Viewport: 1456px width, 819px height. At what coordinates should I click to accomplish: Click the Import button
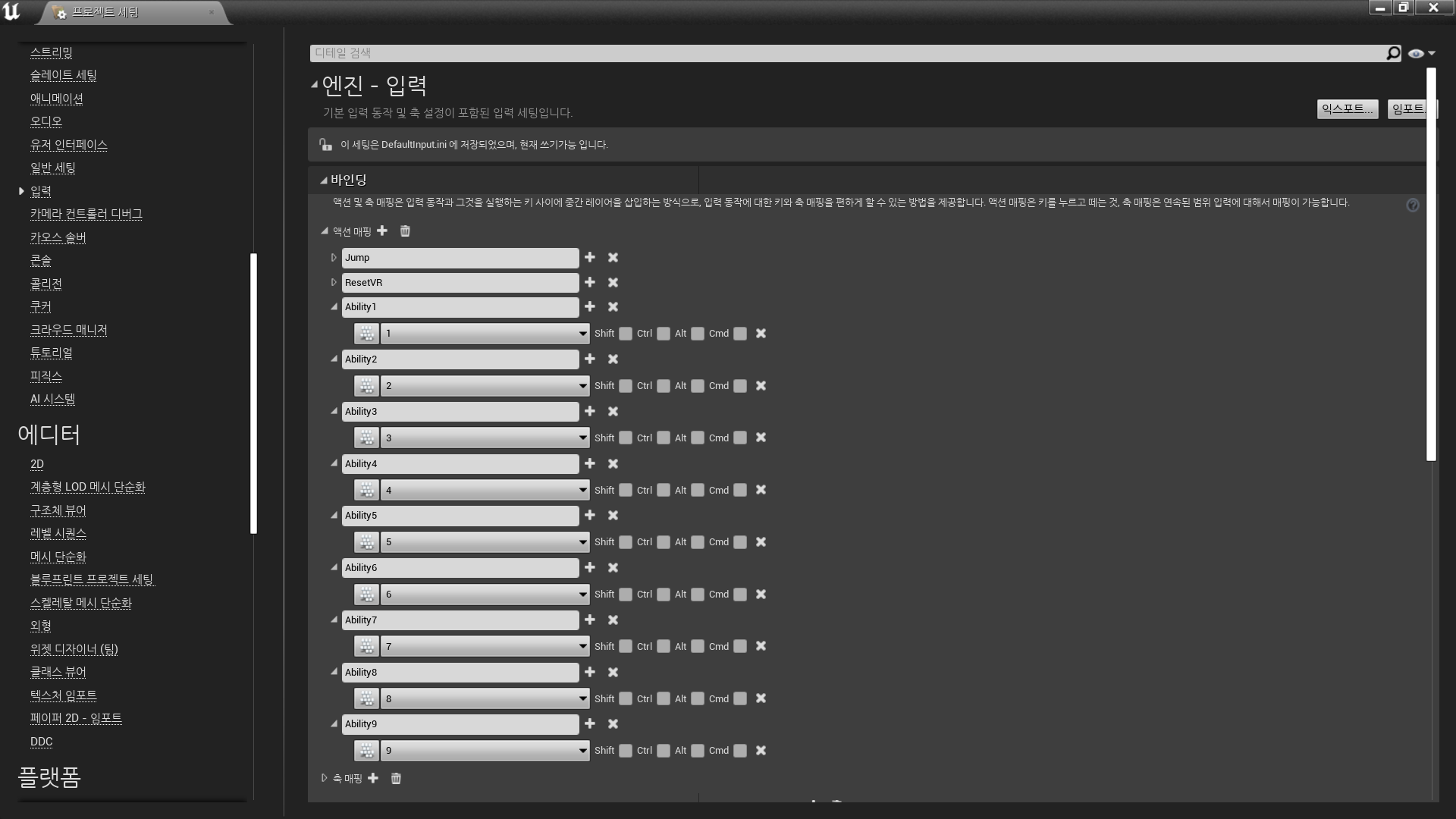[1407, 109]
